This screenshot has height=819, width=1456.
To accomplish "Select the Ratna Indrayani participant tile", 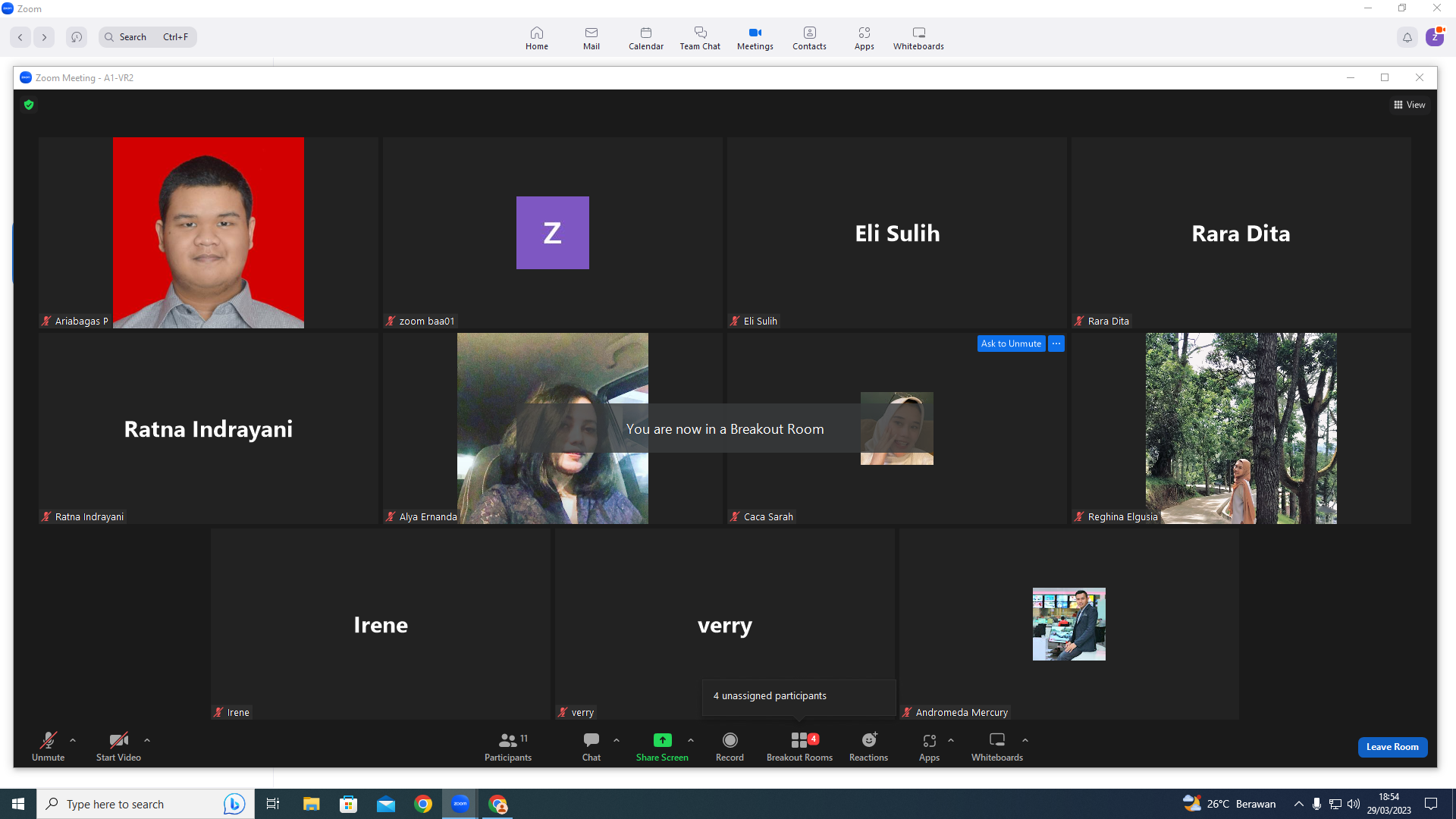I will [209, 428].
